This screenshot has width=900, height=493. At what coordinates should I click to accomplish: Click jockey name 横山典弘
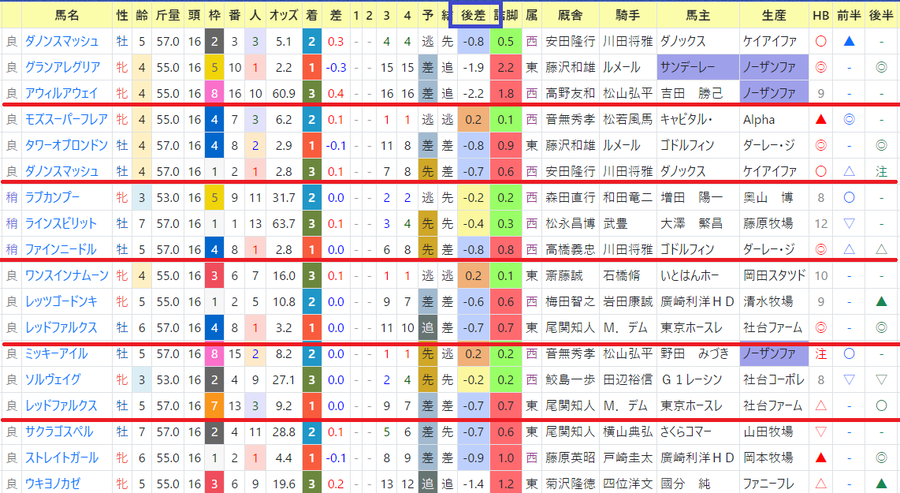pos(627,432)
